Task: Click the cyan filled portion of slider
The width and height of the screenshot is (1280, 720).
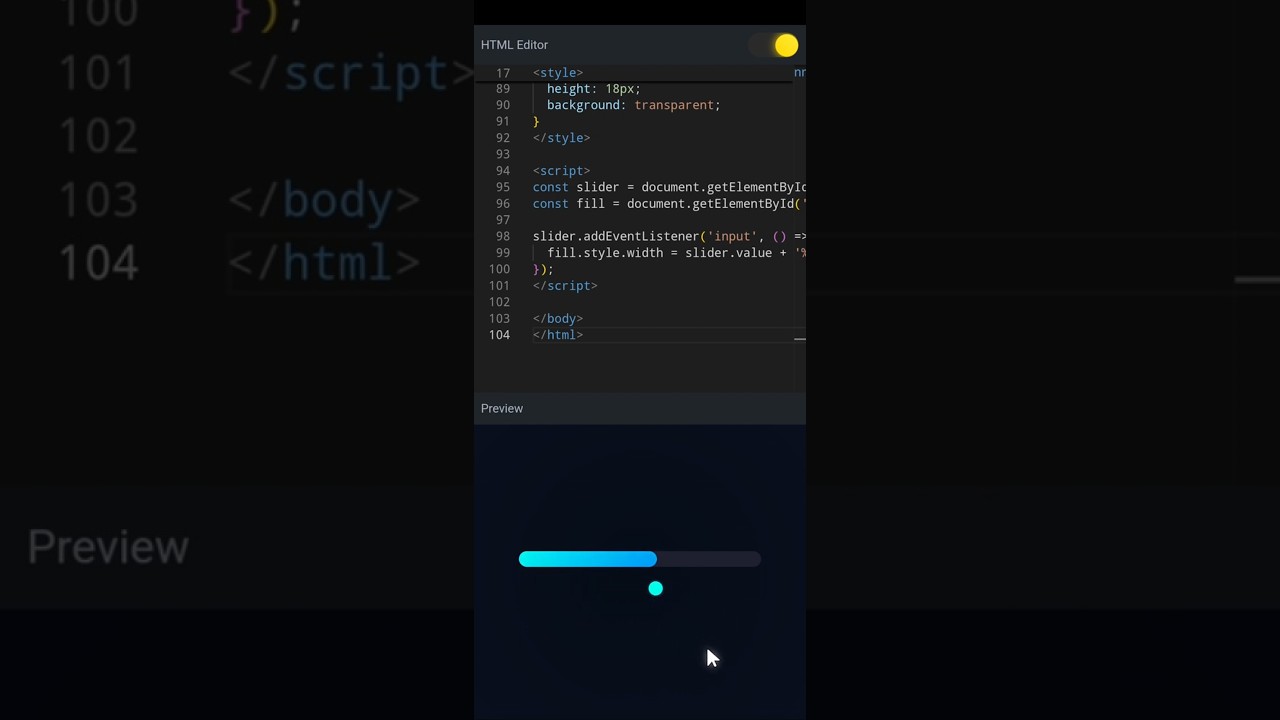Action: click(x=588, y=559)
